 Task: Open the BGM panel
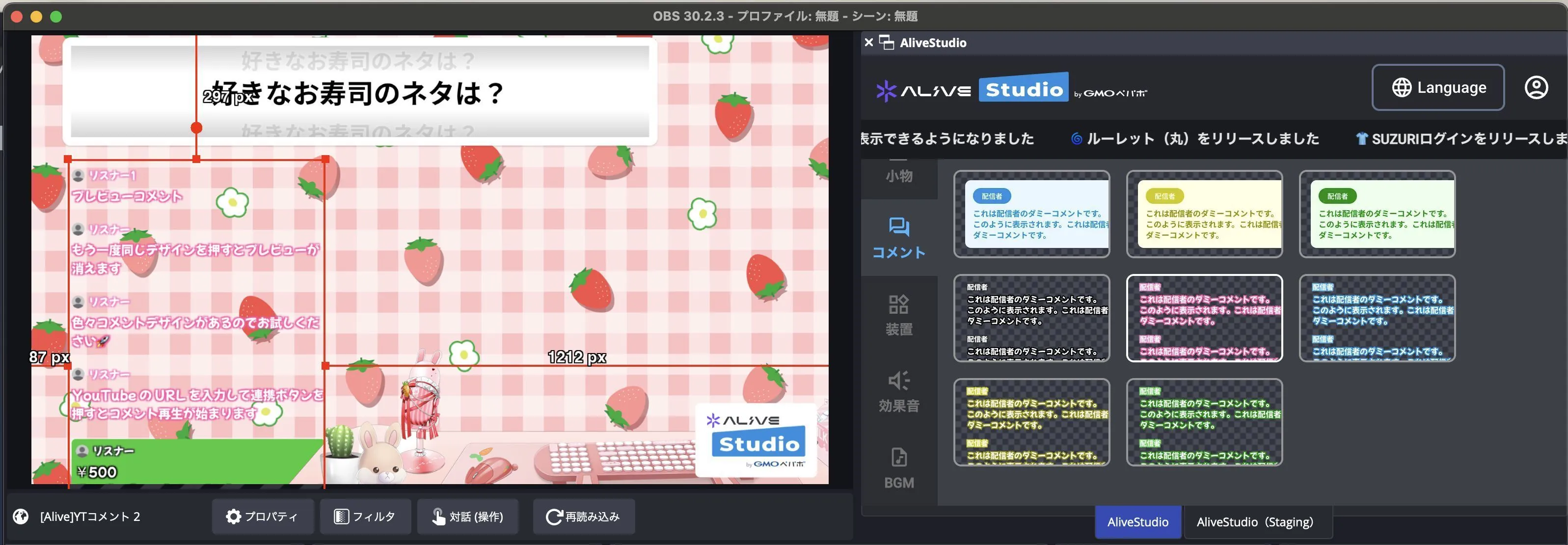pos(899,469)
